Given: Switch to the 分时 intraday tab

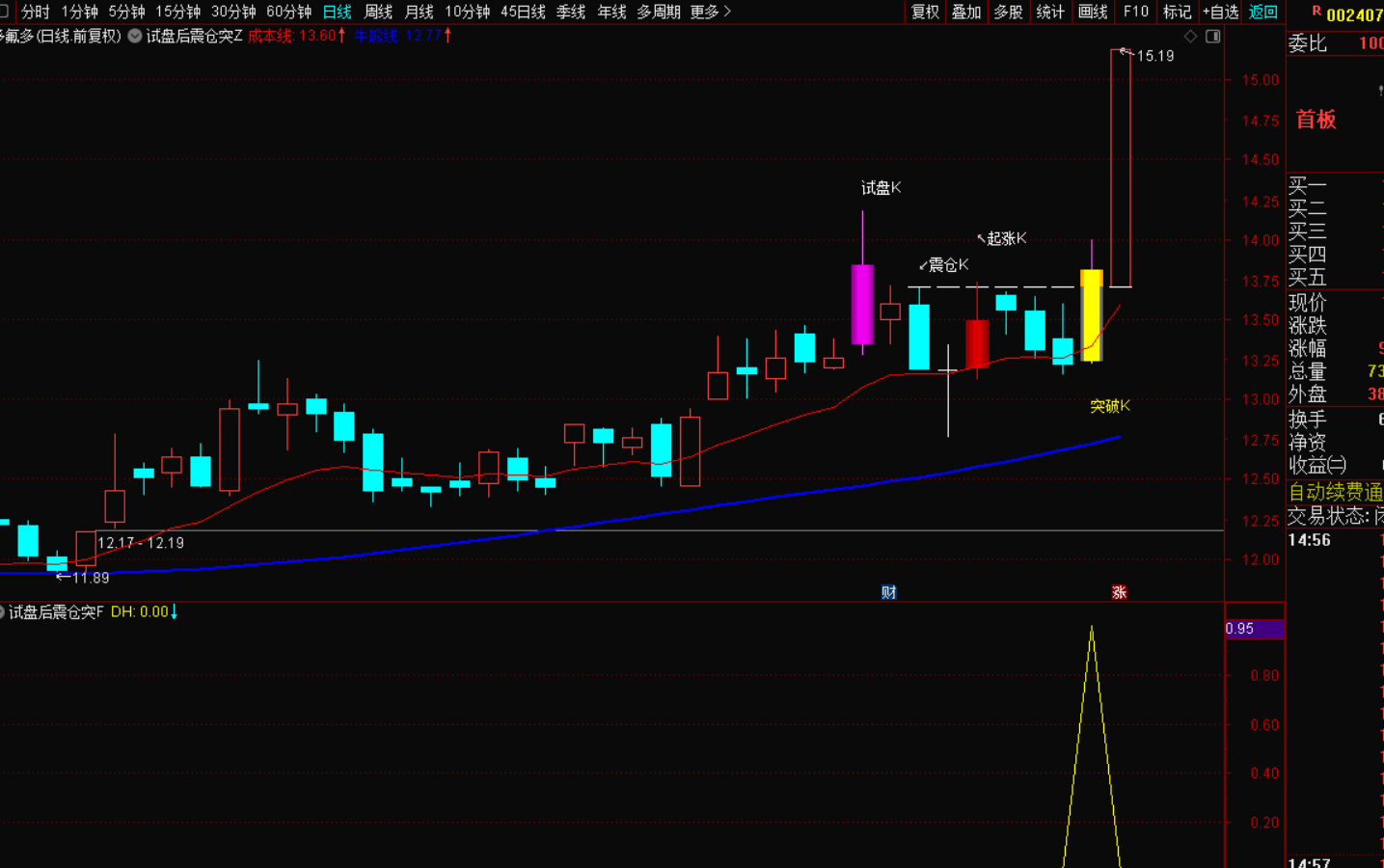Looking at the screenshot, I should coord(35,12).
